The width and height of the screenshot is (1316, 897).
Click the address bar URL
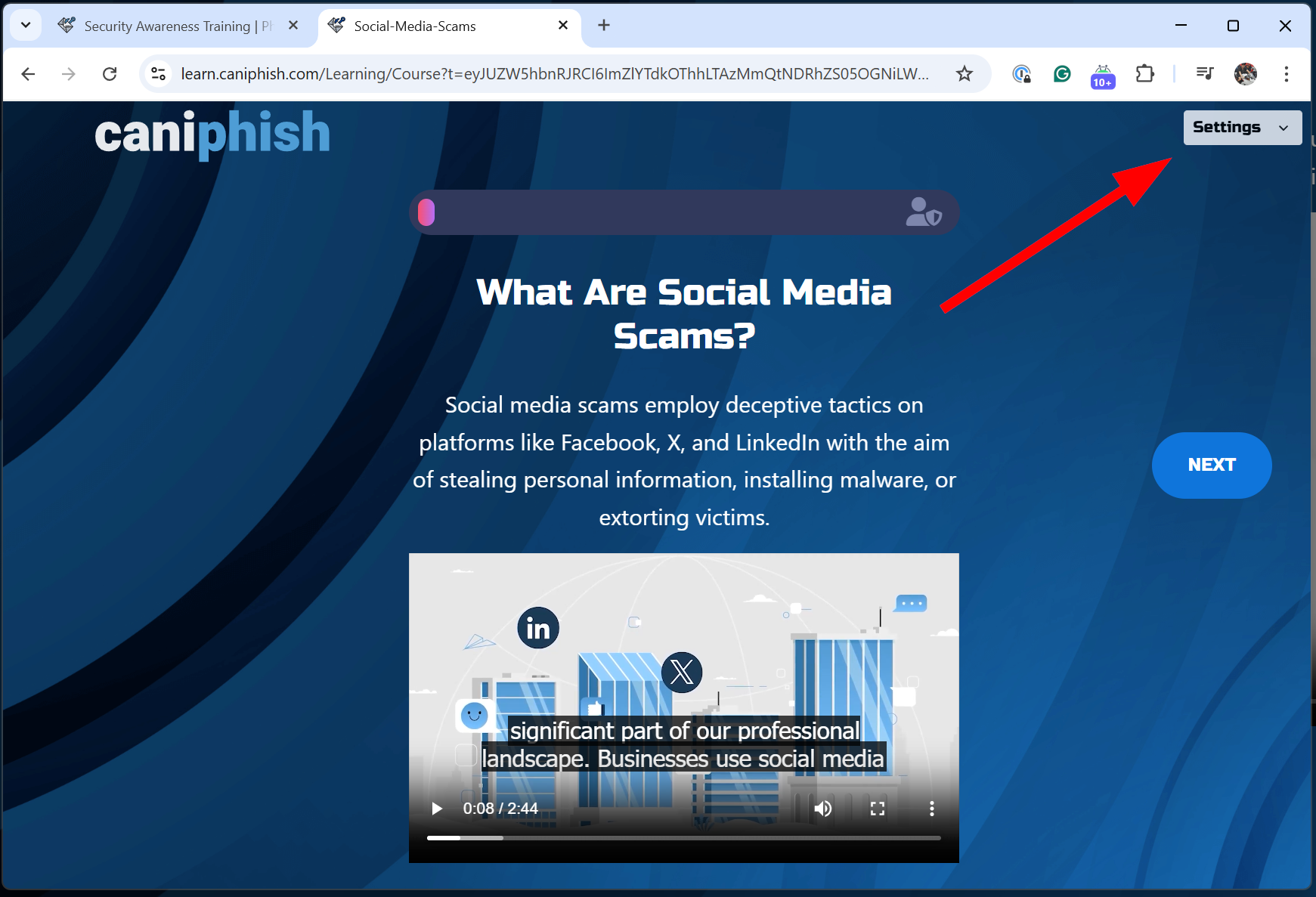click(554, 74)
